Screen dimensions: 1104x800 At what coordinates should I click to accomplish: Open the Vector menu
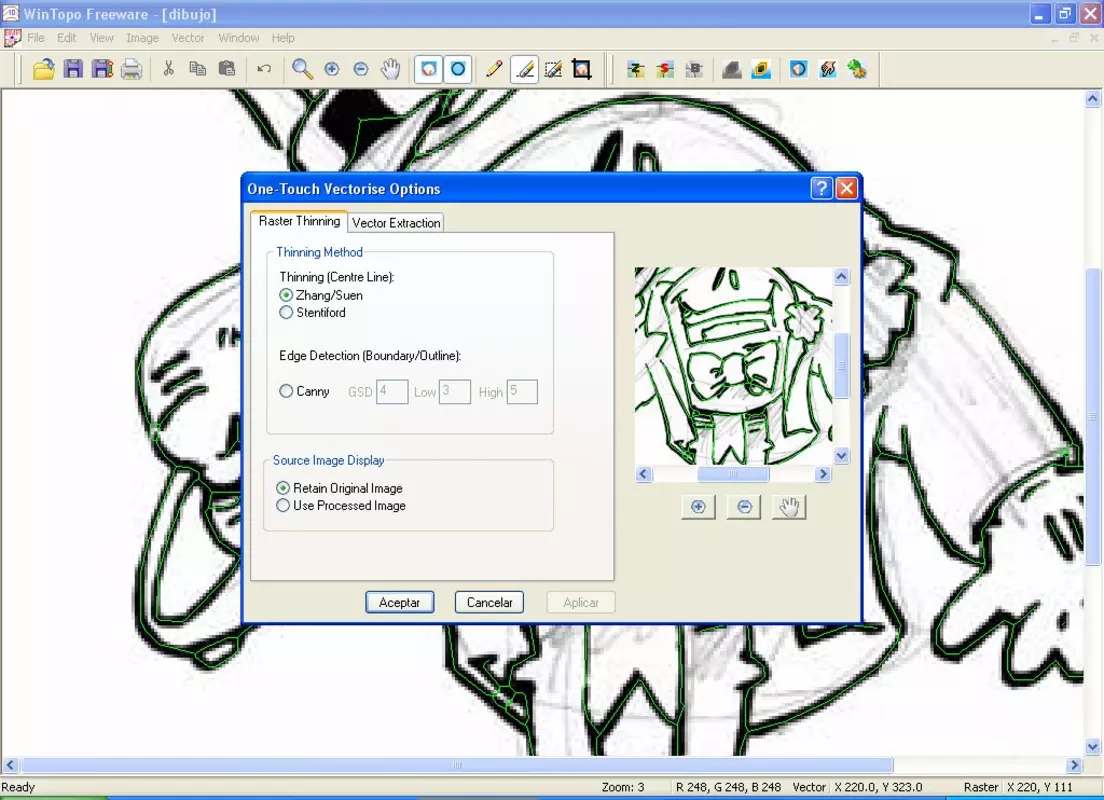[188, 38]
